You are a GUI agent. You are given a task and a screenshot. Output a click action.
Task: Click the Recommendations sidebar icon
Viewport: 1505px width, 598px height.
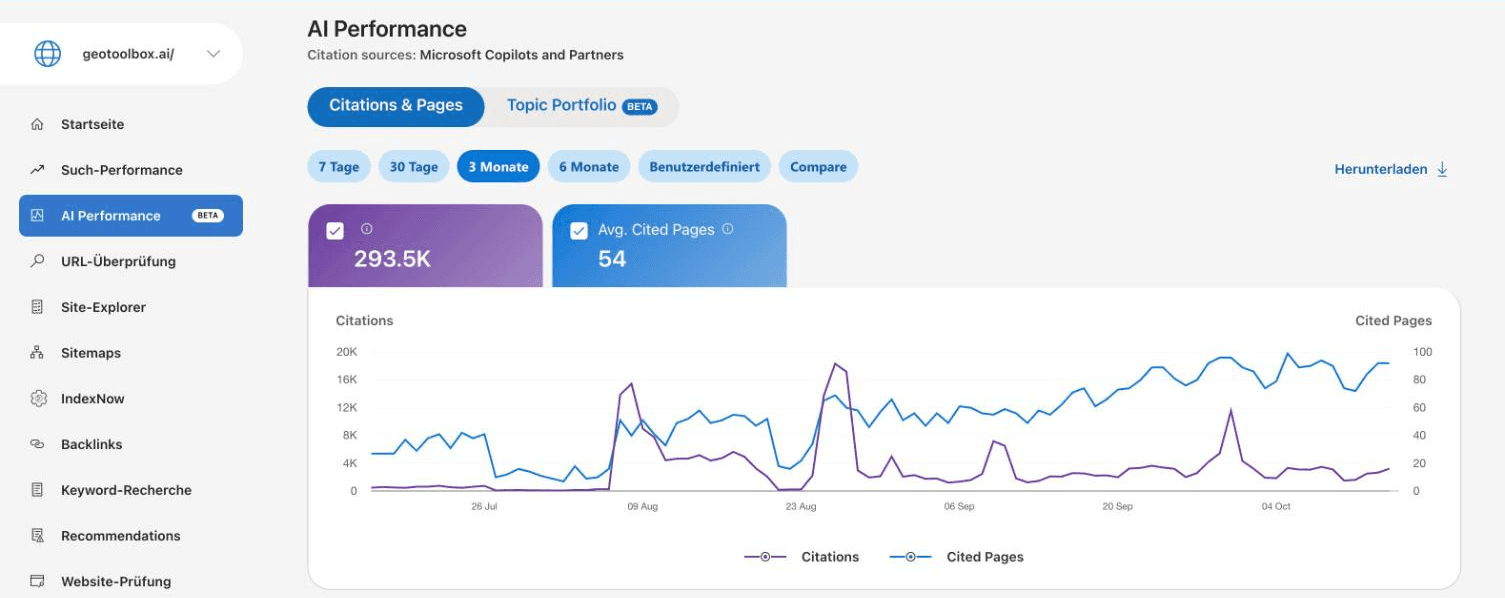click(x=37, y=536)
